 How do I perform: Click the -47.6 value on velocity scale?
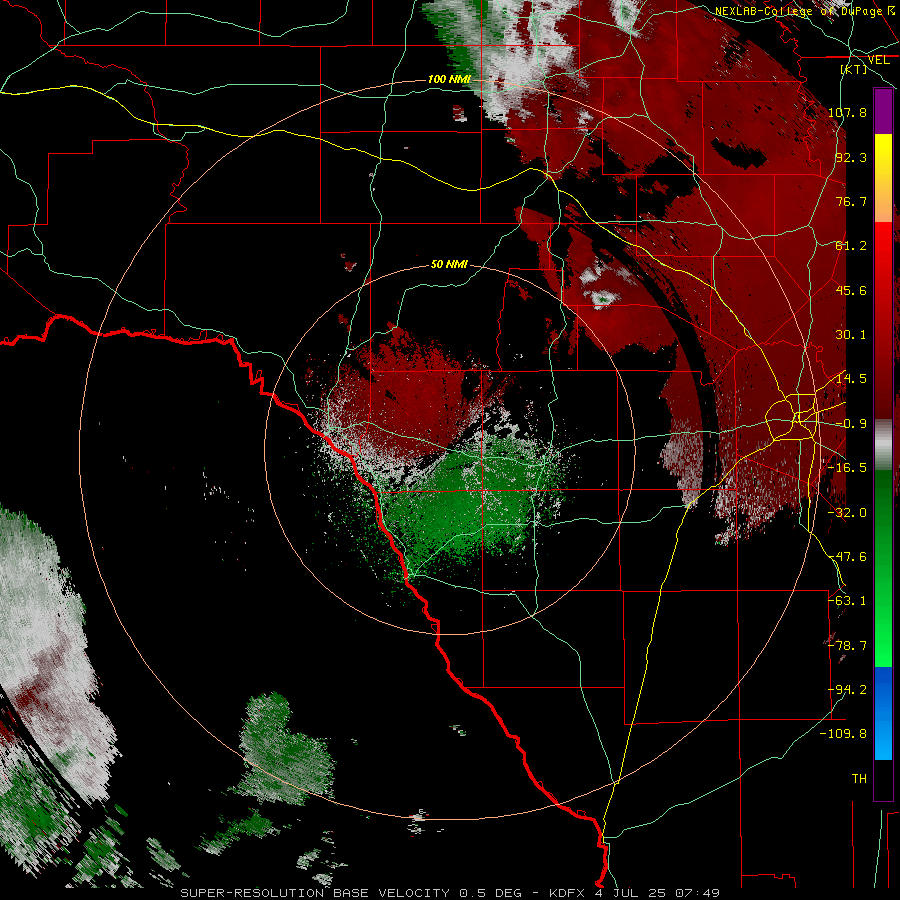847,557
